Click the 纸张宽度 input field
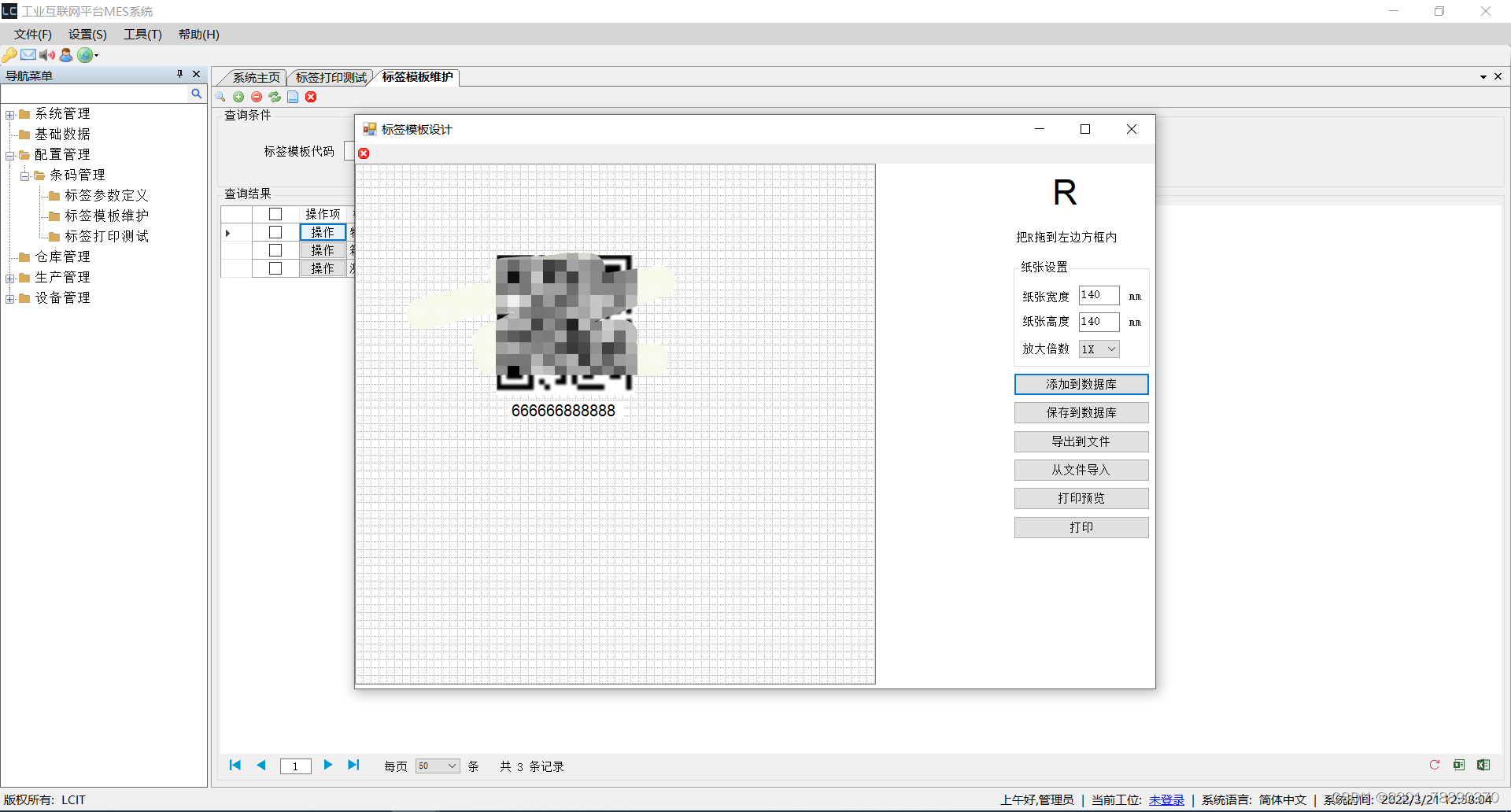 click(1099, 295)
